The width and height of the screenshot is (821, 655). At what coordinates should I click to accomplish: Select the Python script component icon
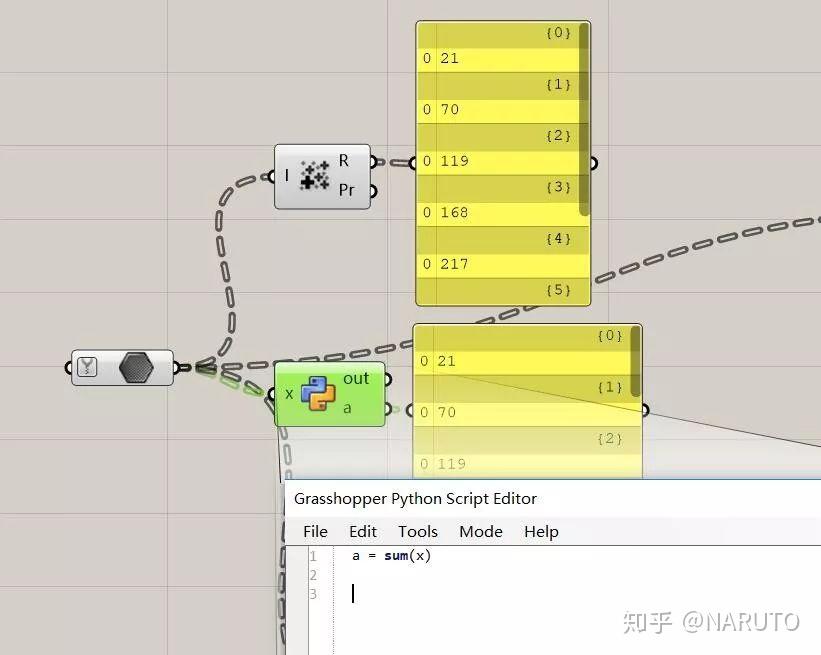click(x=320, y=395)
